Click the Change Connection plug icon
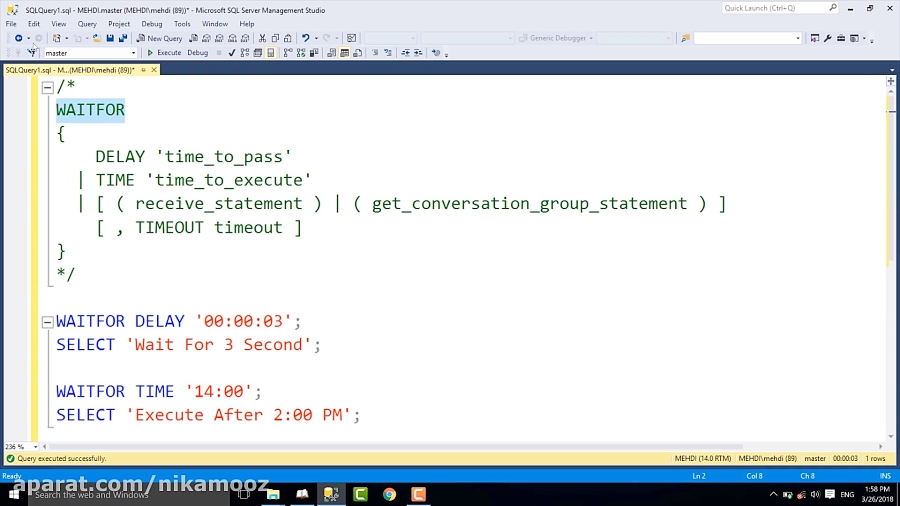This screenshot has height=506, width=900. (x=32, y=53)
